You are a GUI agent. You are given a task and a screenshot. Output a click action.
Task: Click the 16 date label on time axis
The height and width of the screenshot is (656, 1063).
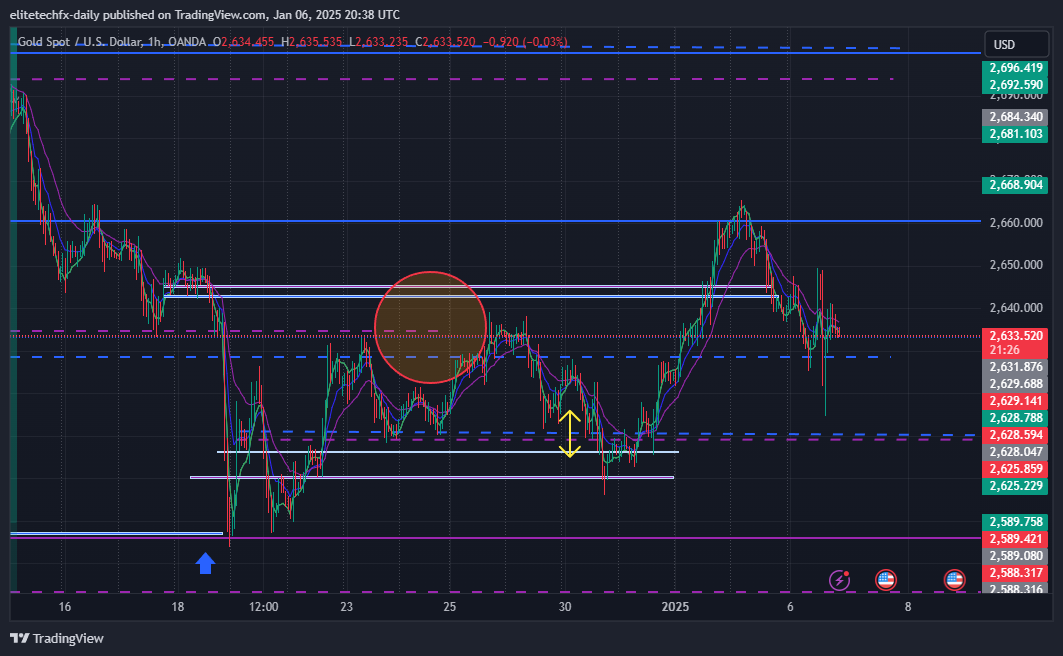pos(64,607)
